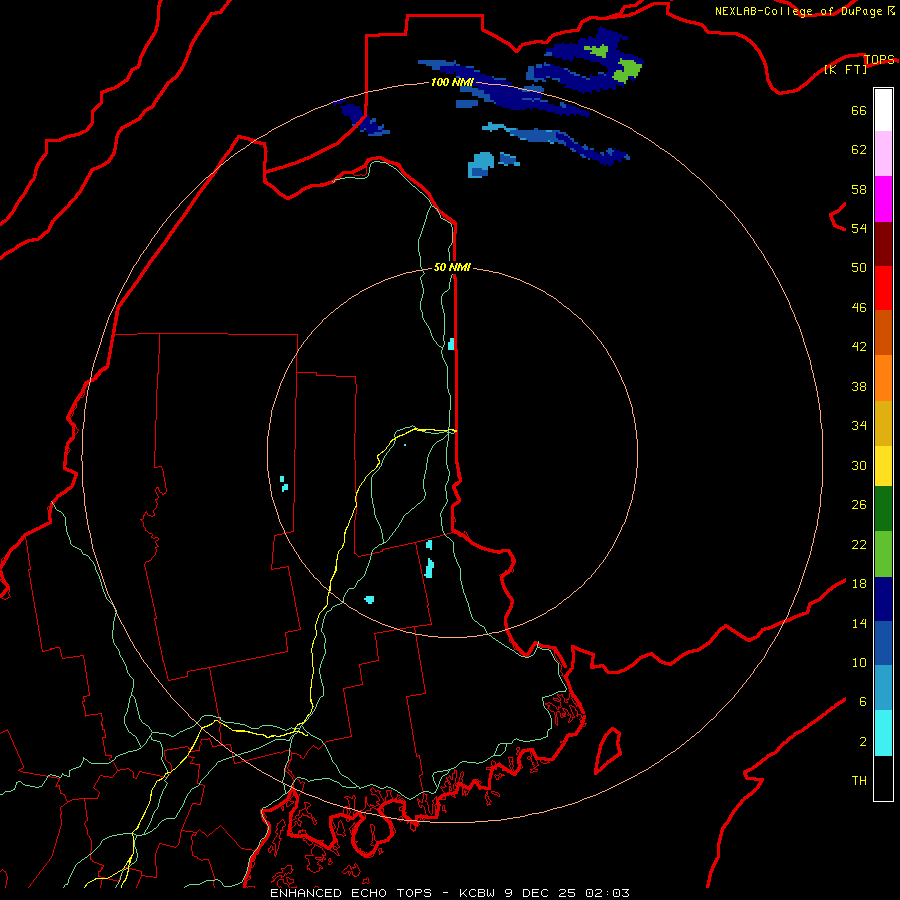This screenshot has width=900, height=900.
Task: Click the '100 NMI' range ring label
Action: pos(452,83)
